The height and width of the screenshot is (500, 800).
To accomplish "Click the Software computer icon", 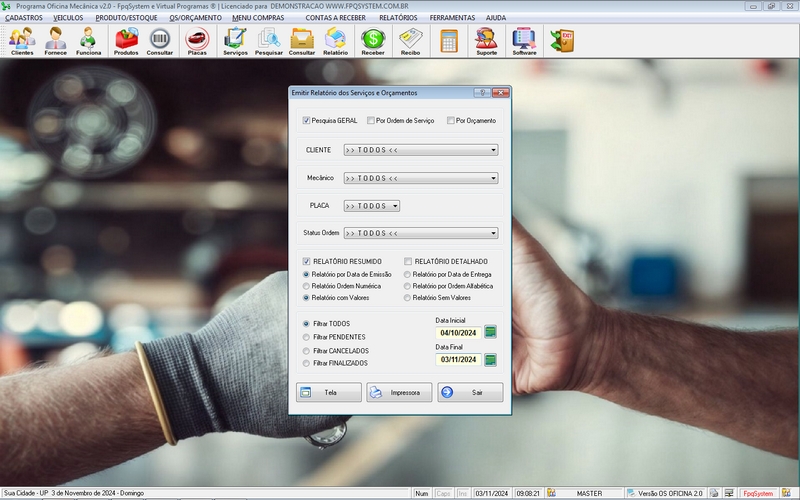I will [x=524, y=41].
